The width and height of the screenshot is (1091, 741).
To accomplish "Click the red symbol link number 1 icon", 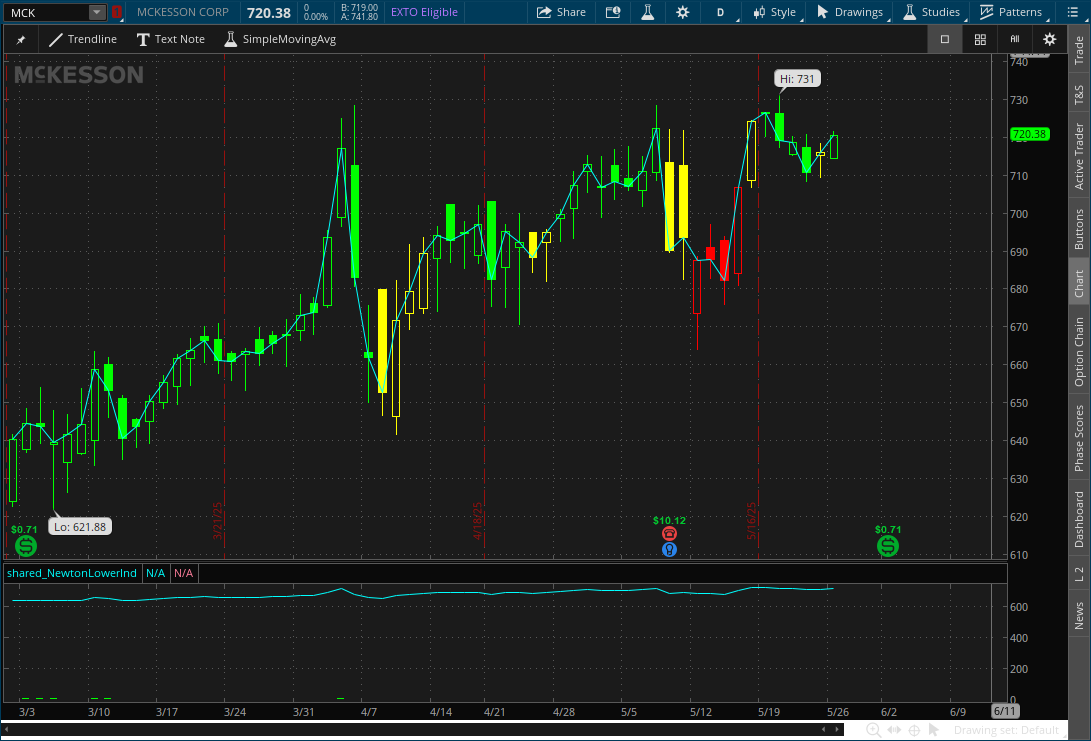I will (x=117, y=13).
